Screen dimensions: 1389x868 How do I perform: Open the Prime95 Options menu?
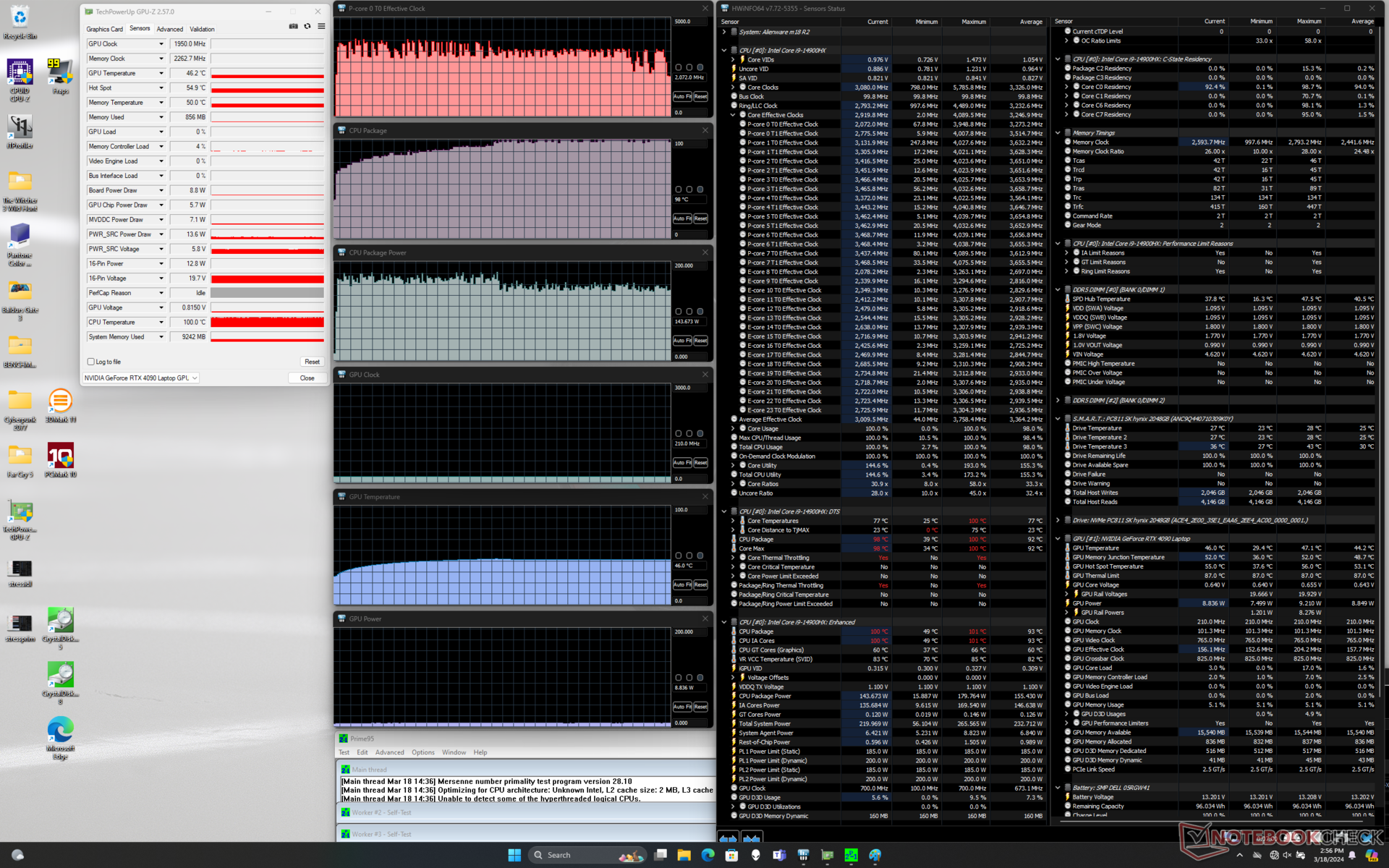(423, 752)
